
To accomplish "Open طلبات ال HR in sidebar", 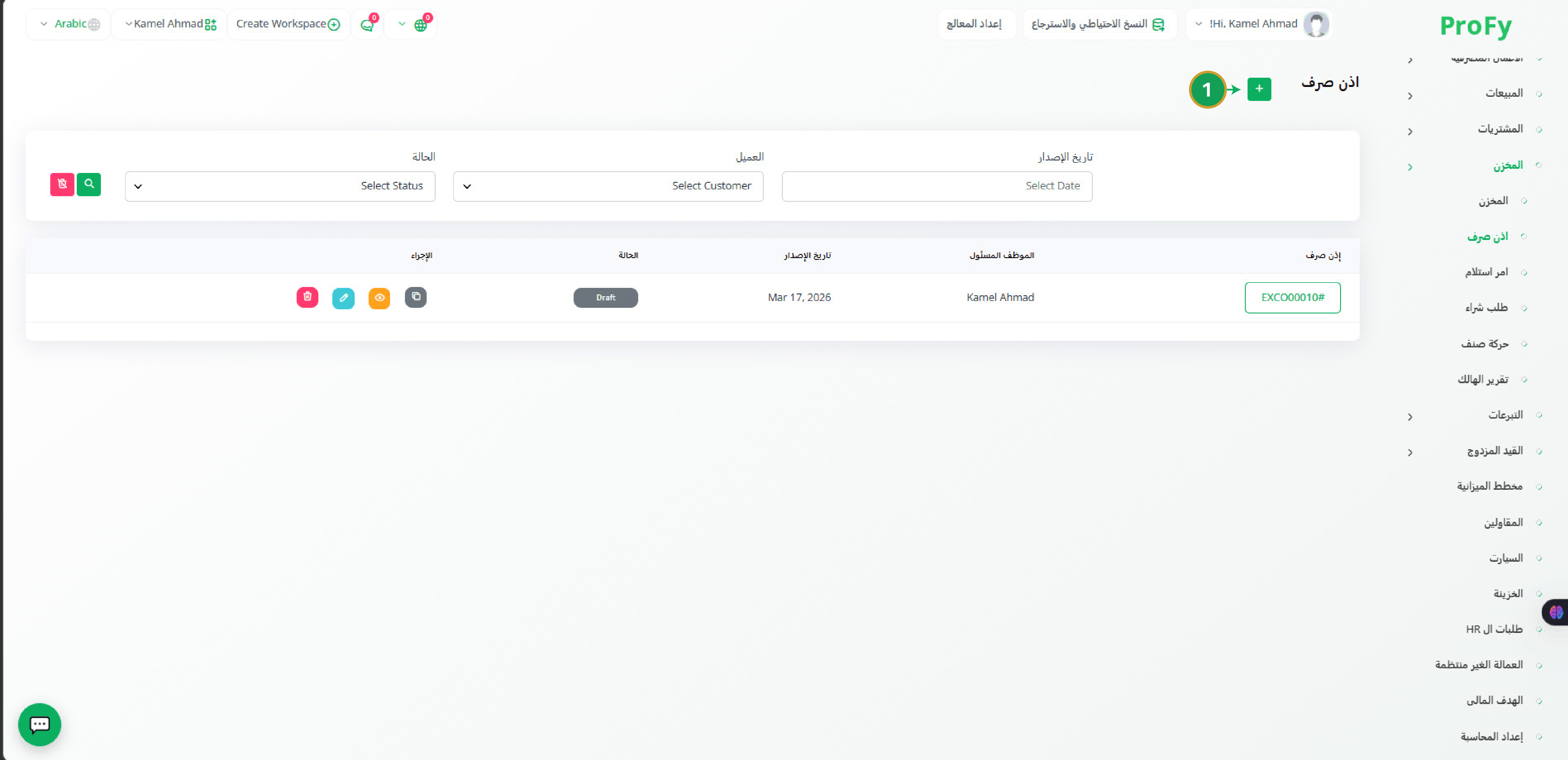I will (x=1494, y=629).
